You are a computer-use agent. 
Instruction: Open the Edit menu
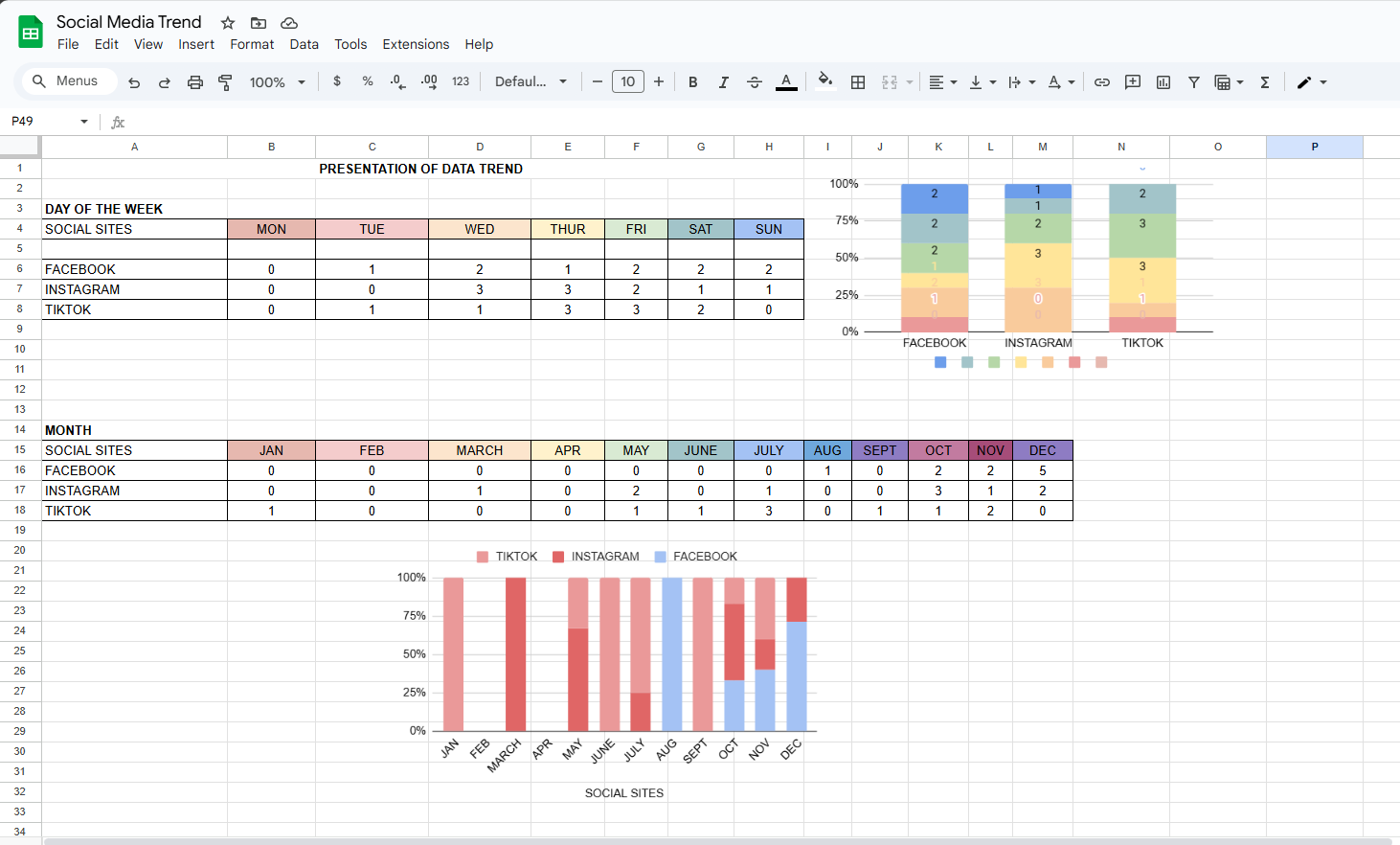click(106, 44)
